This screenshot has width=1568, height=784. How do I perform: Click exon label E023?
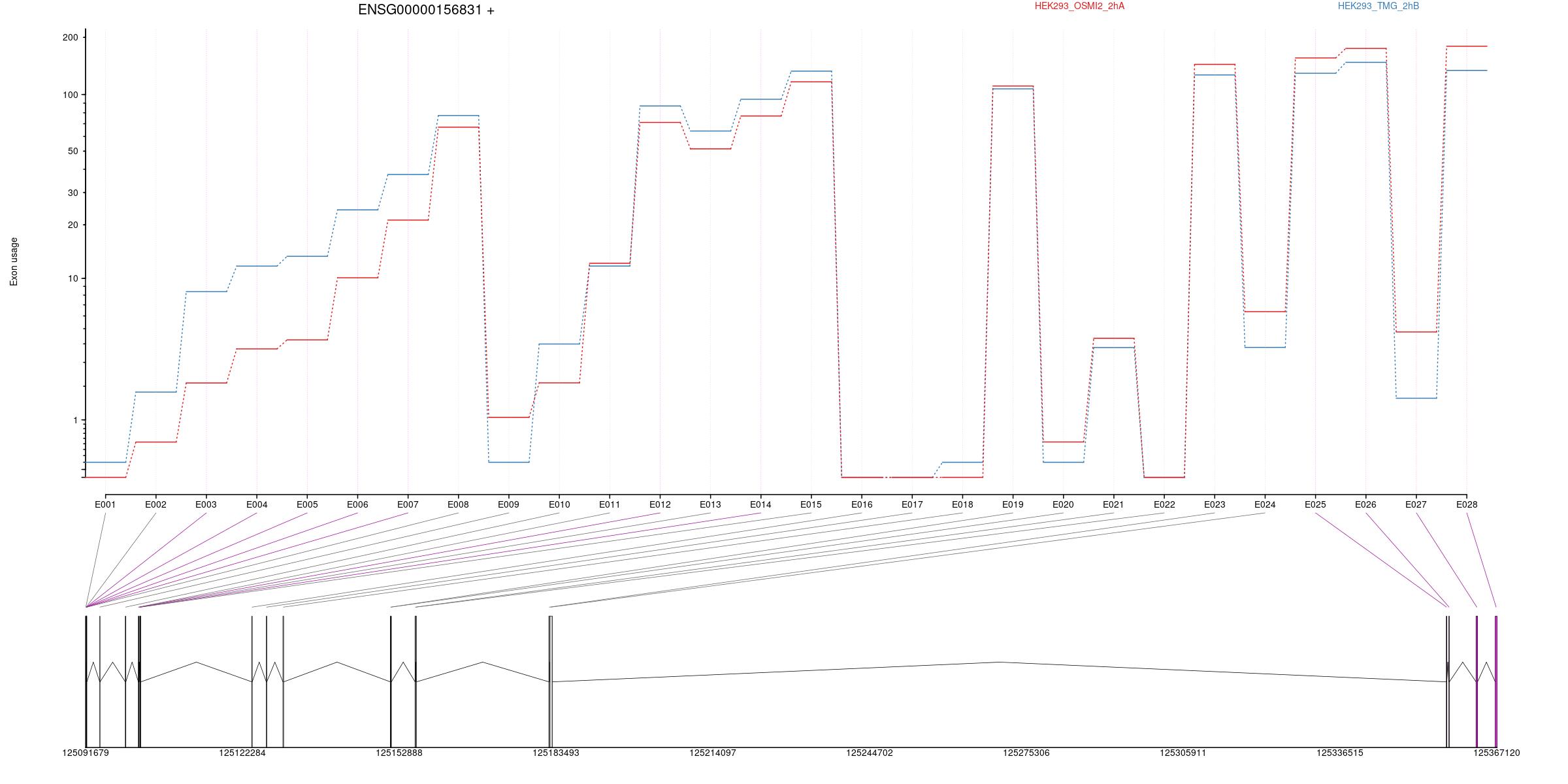(1215, 504)
